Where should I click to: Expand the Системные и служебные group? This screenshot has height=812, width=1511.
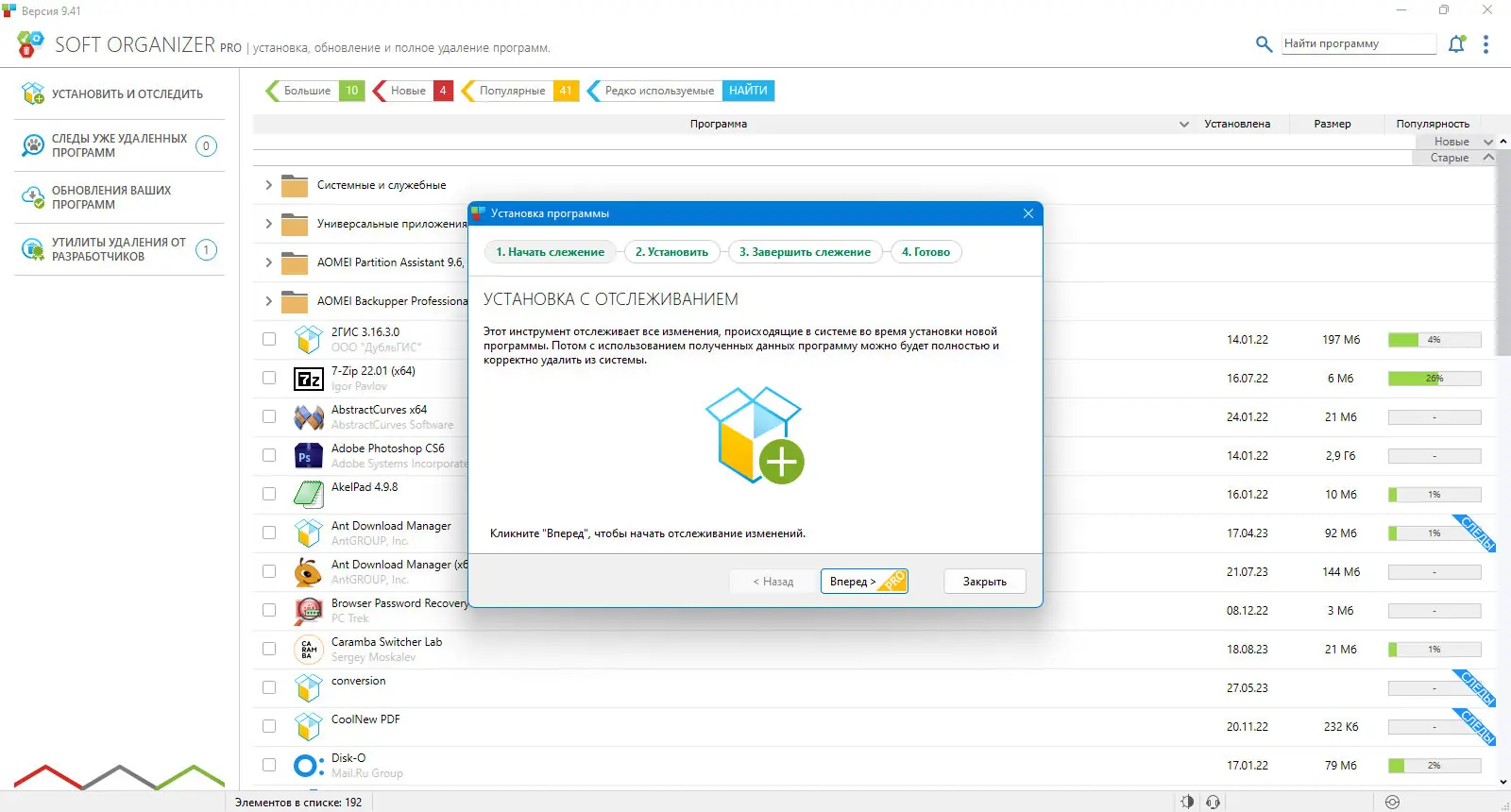(x=268, y=185)
